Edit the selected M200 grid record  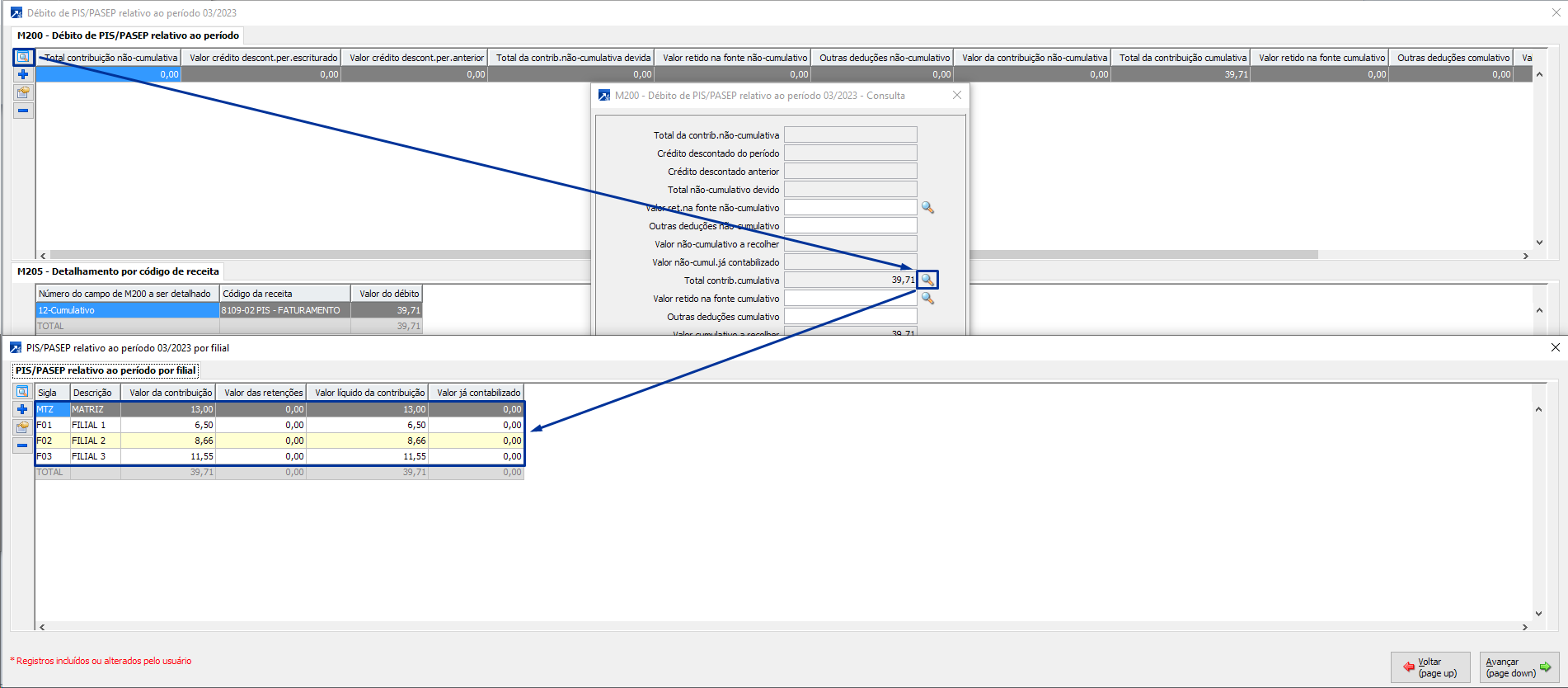click(x=23, y=92)
